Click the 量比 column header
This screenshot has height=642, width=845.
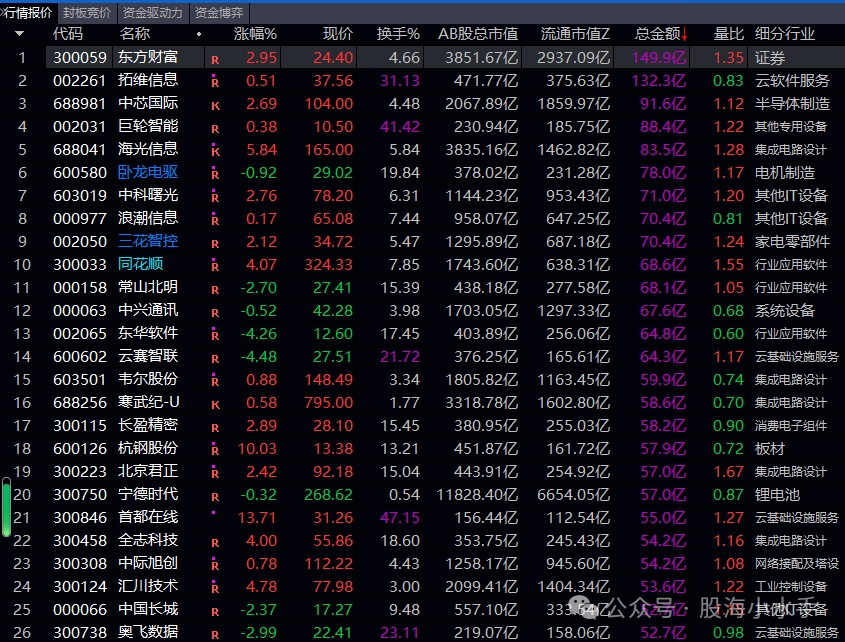(728, 34)
